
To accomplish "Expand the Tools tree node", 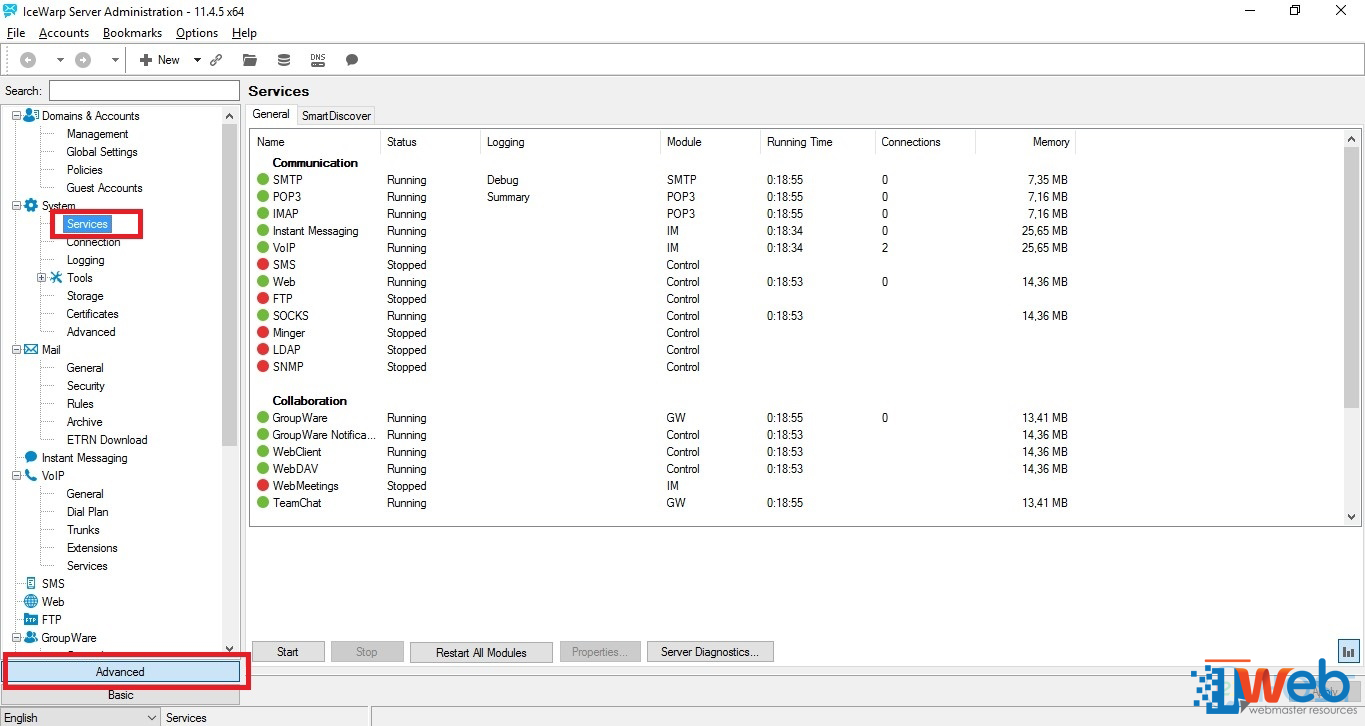I will [x=41, y=278].
